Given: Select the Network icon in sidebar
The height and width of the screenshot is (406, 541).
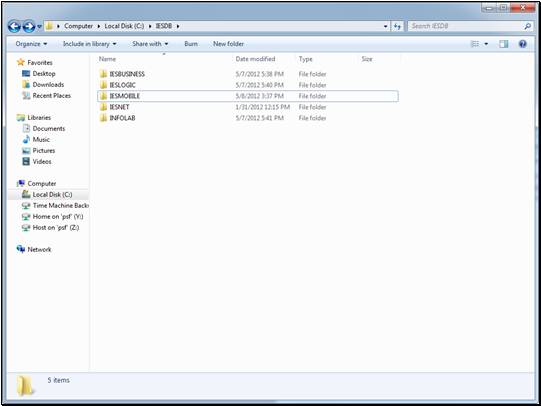Looking at the screenshot, I should 21,249.
